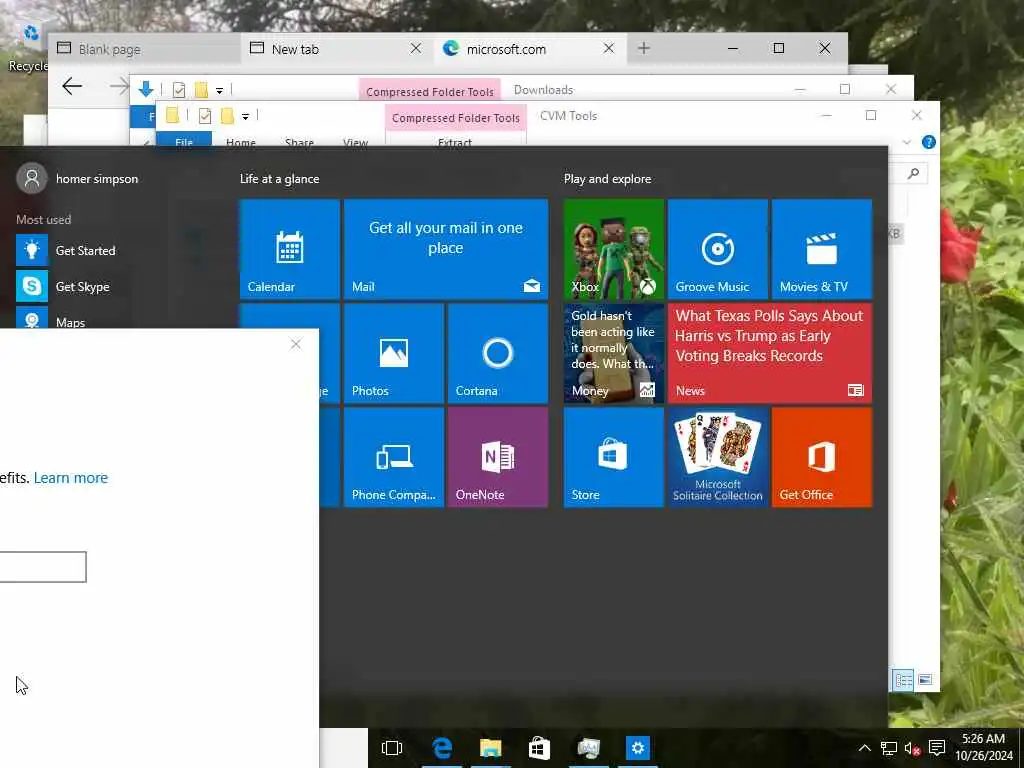The height and width of the screenshot is (768, 1024).
Task: Click the search icon in CVM Tools
Action: 914,173
